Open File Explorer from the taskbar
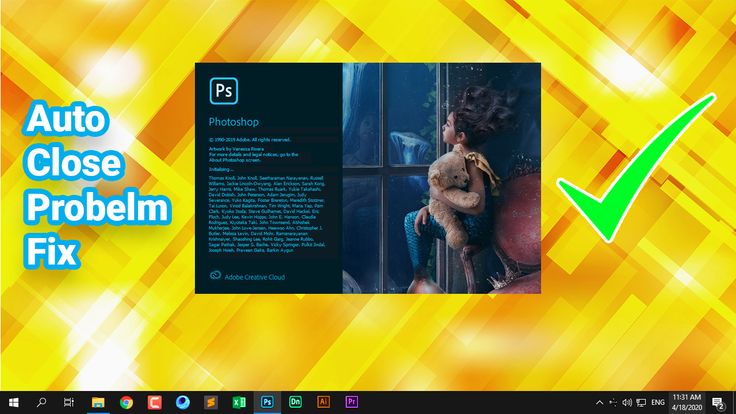Viewport: 736px width, 414px height. (x=98, y=402)
